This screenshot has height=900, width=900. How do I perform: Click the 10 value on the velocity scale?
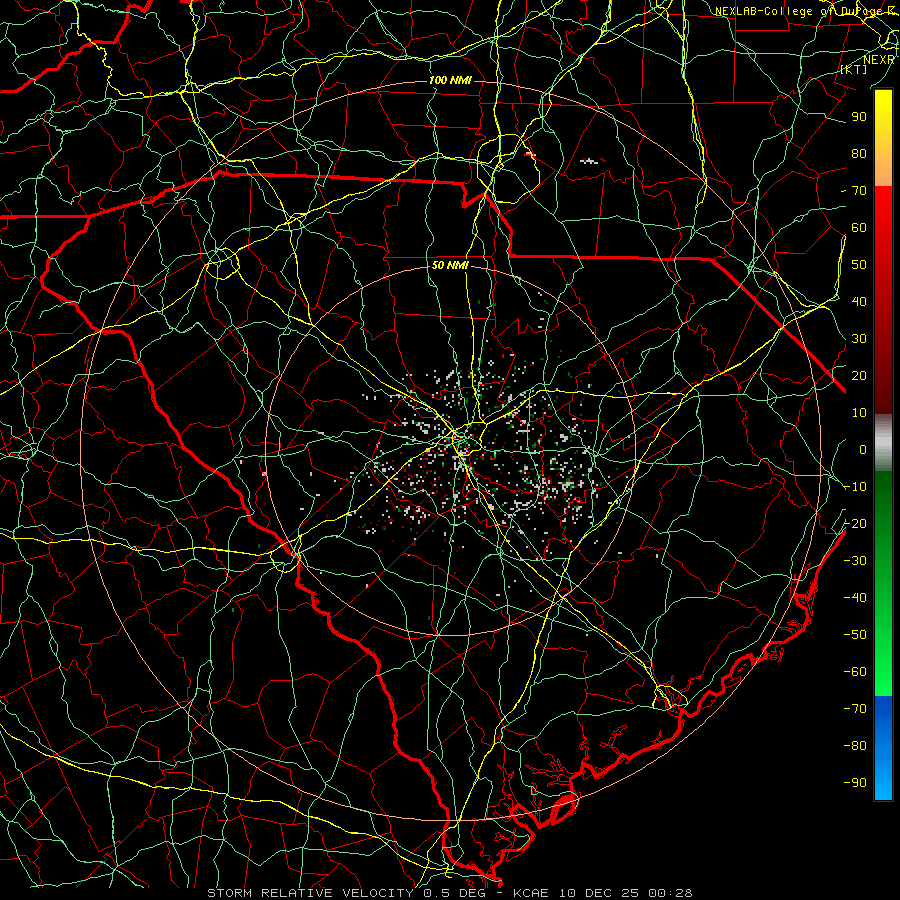859,413
